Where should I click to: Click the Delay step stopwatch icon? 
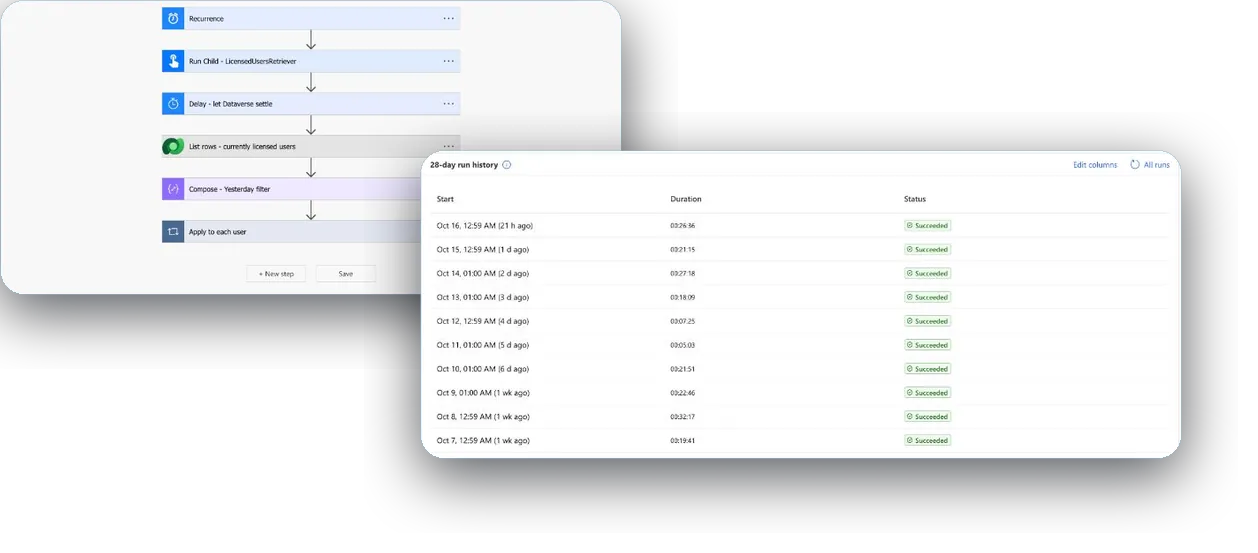click(173, 104)
